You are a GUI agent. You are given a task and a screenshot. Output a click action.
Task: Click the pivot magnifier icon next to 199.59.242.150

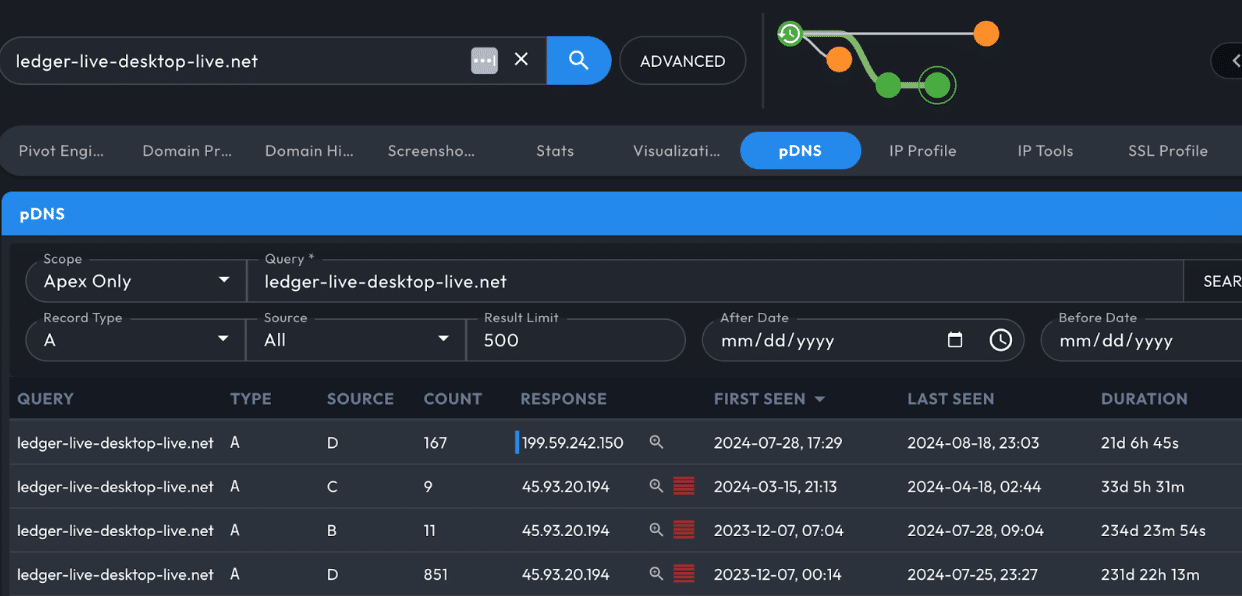click(x=656, y=443)
